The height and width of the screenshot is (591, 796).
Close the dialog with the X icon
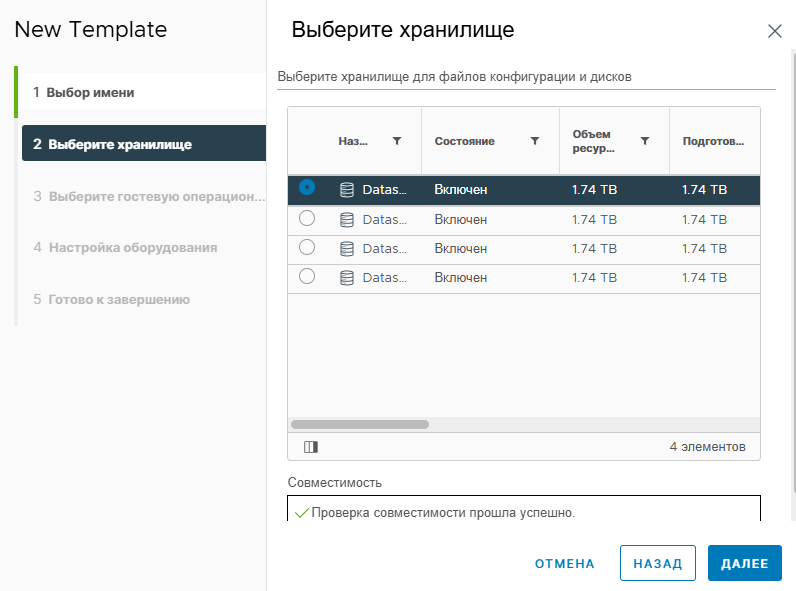point(774,31)
